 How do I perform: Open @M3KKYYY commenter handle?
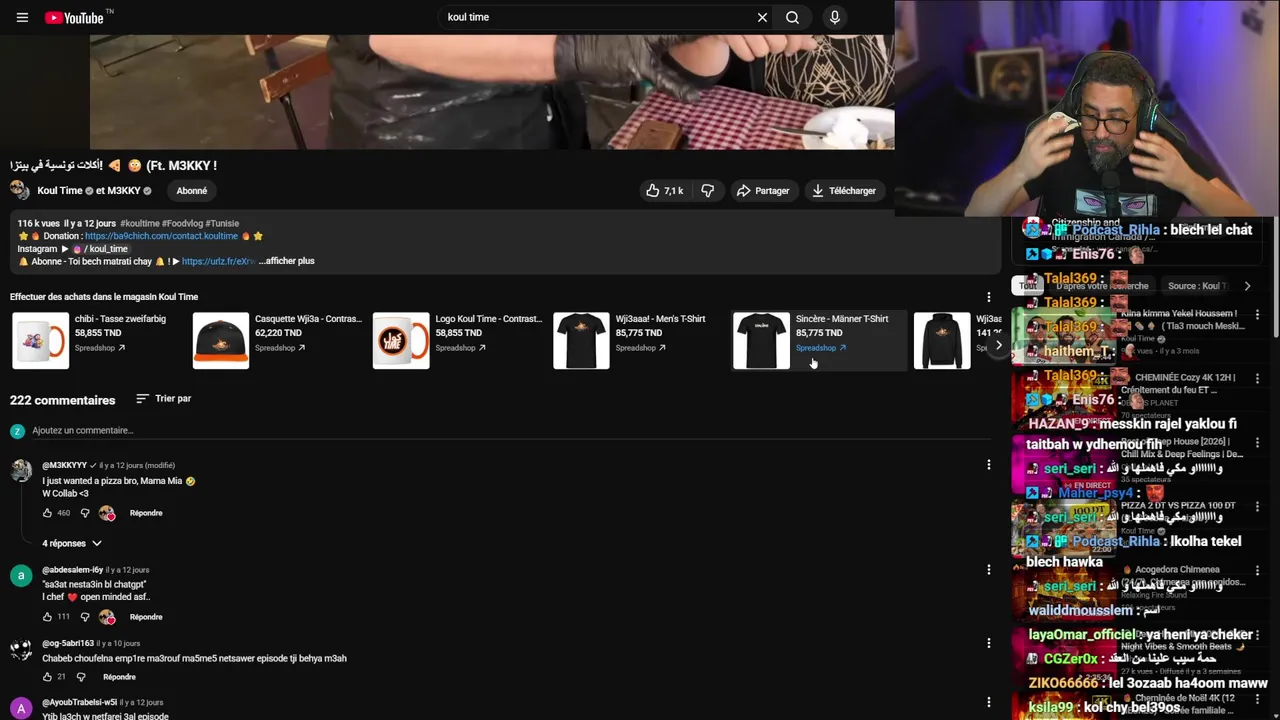coord(64,465)
